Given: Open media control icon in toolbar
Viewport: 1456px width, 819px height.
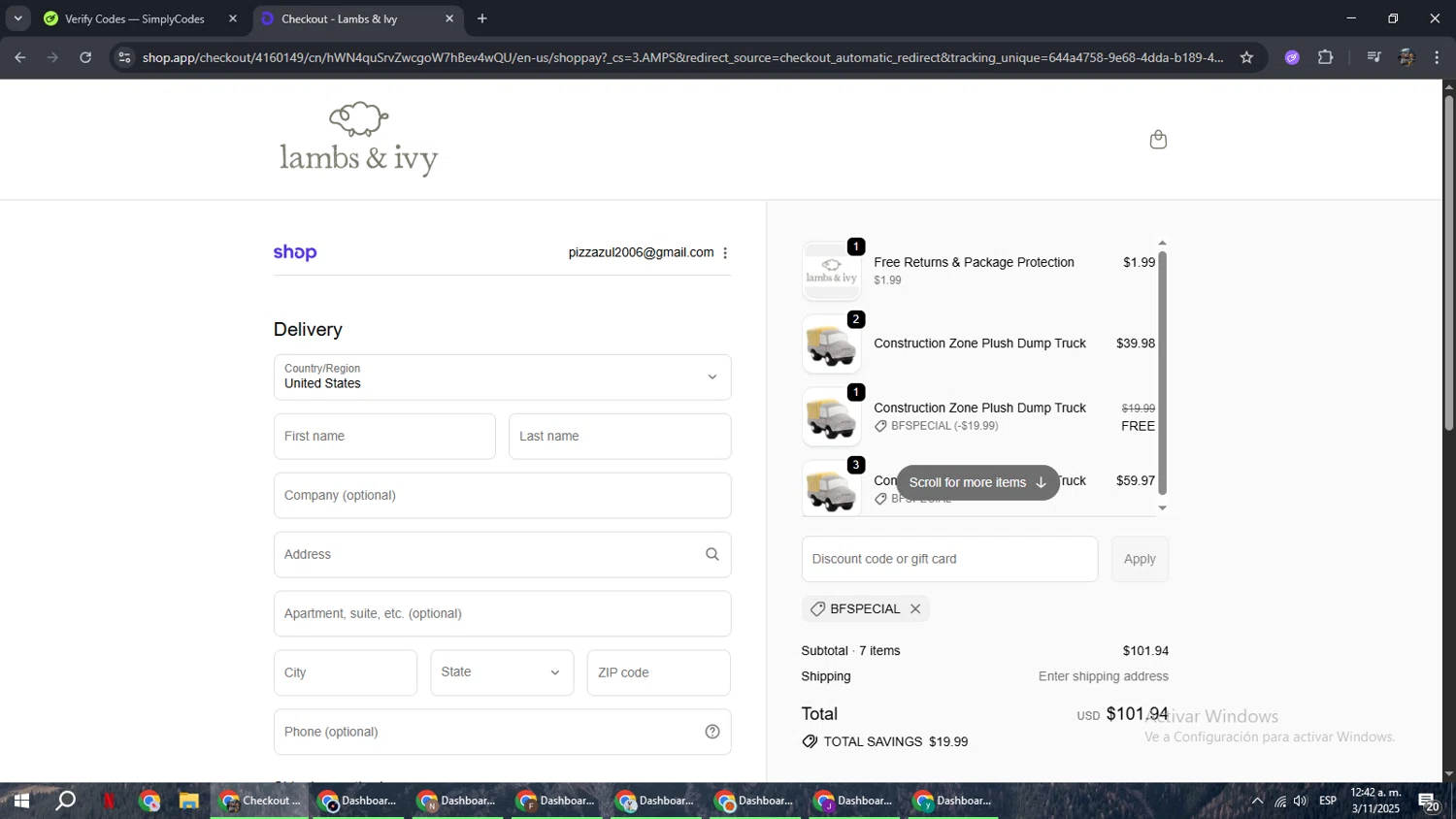Looking at the screenshot, I should click(x=1373, y=57).
